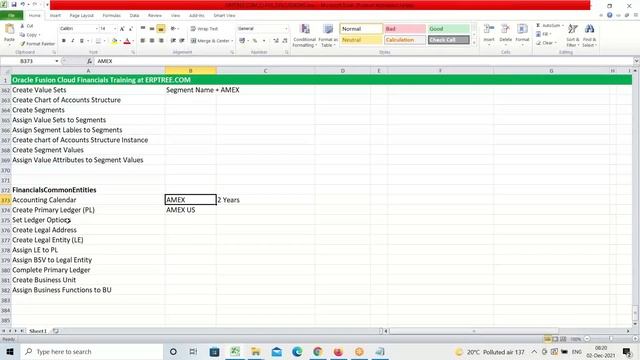This screenshot has height=360, width=640.
Task: Click the accounting number format icon
Action: tap(242, 41)
